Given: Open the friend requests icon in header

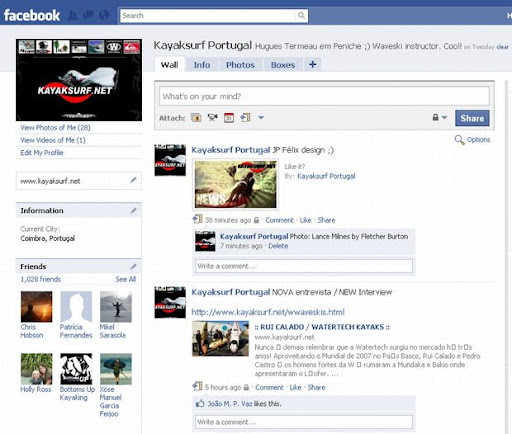Looking at the screenshot, I should [x=73, y=15].
